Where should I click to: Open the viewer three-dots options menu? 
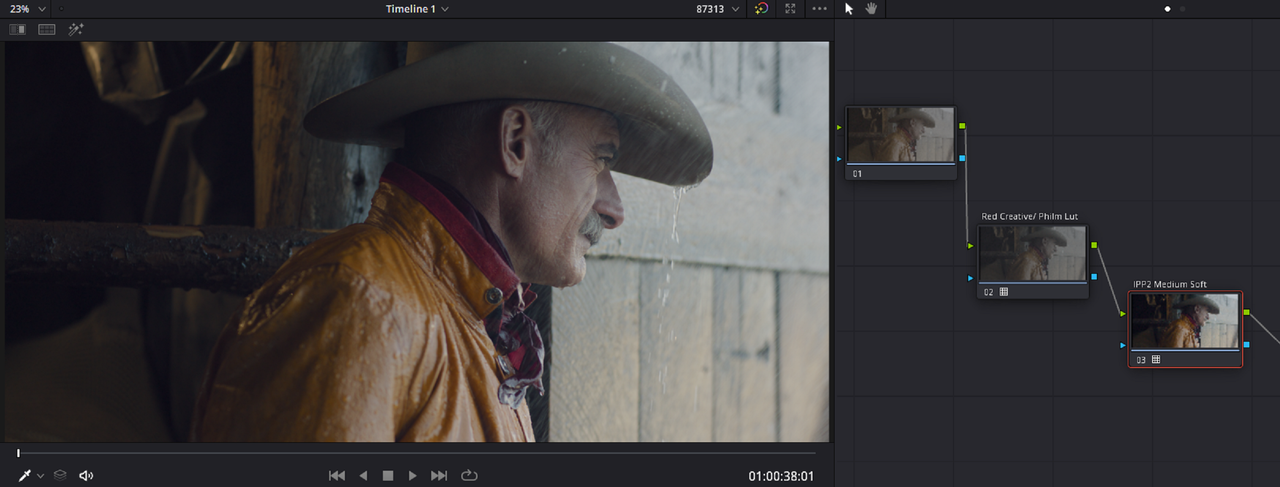click(820, 8)
